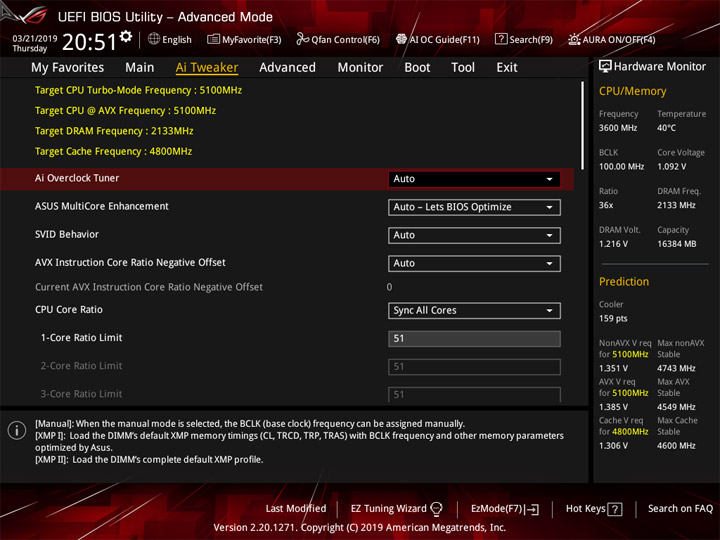Click Target DRAM Frequency : 2133MHz text
Image resolution: width=720 pixels, height=540 pixels.
click(114, 131)
